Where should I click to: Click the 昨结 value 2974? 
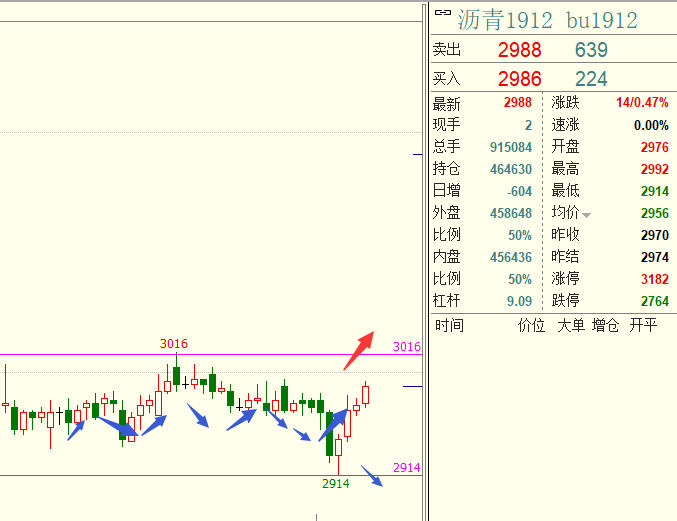coord(655,257)
